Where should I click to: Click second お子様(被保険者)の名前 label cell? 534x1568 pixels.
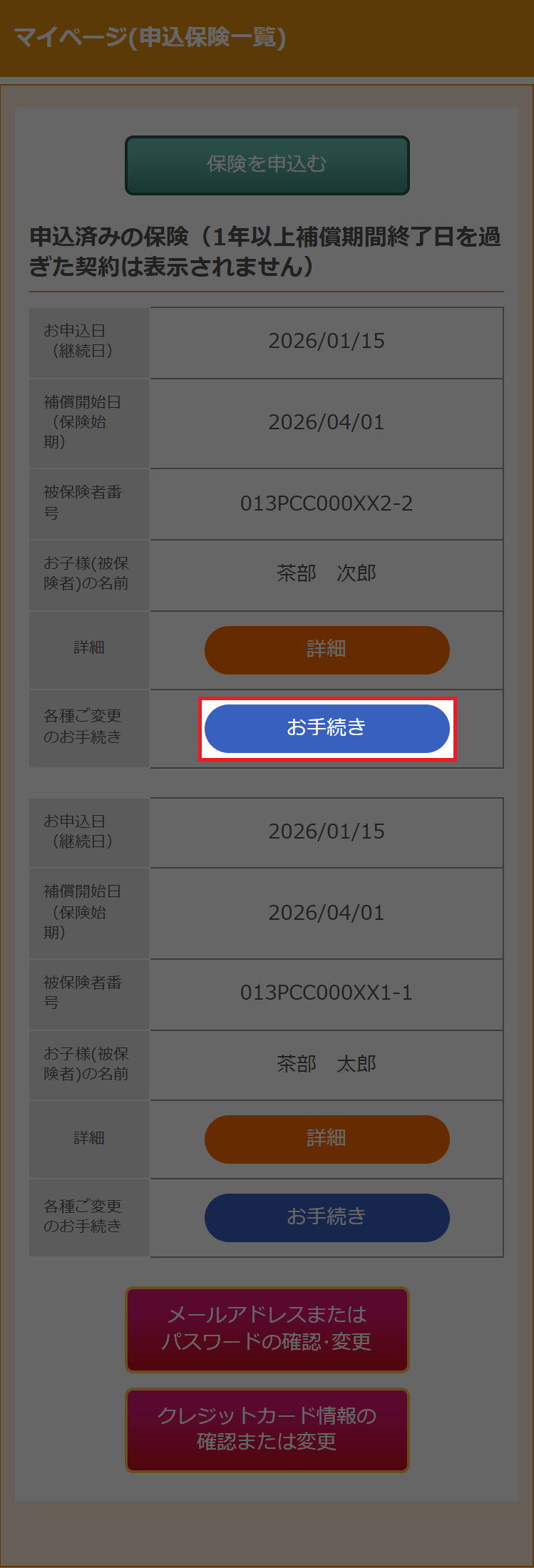click(89, 1065)
